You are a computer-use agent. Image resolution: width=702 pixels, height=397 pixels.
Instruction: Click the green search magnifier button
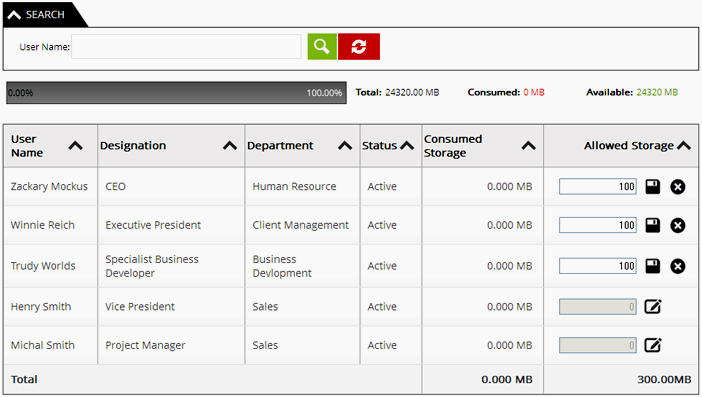pos(322,47)
